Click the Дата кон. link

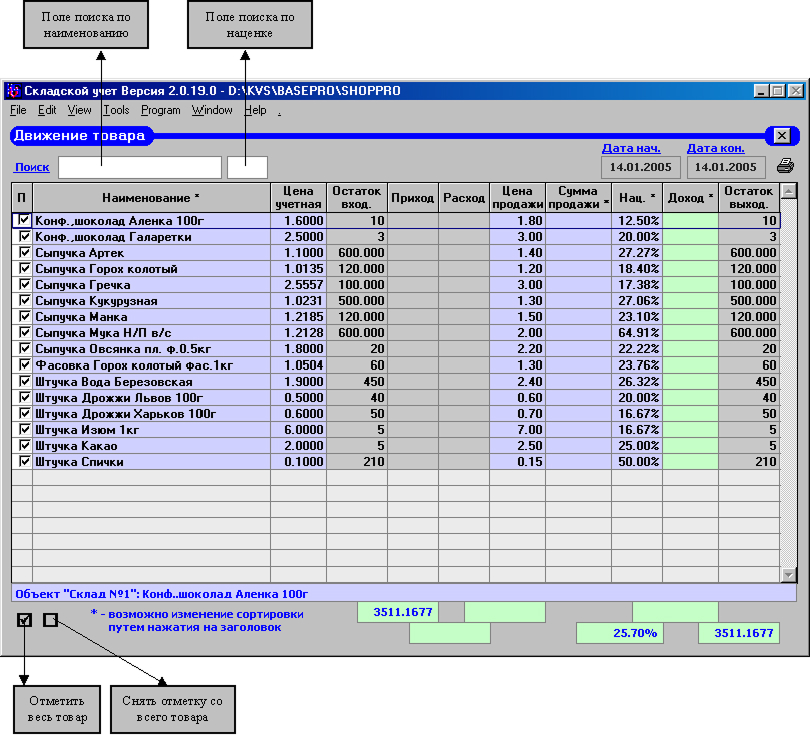pyautogui.click(x=715, y=148)
